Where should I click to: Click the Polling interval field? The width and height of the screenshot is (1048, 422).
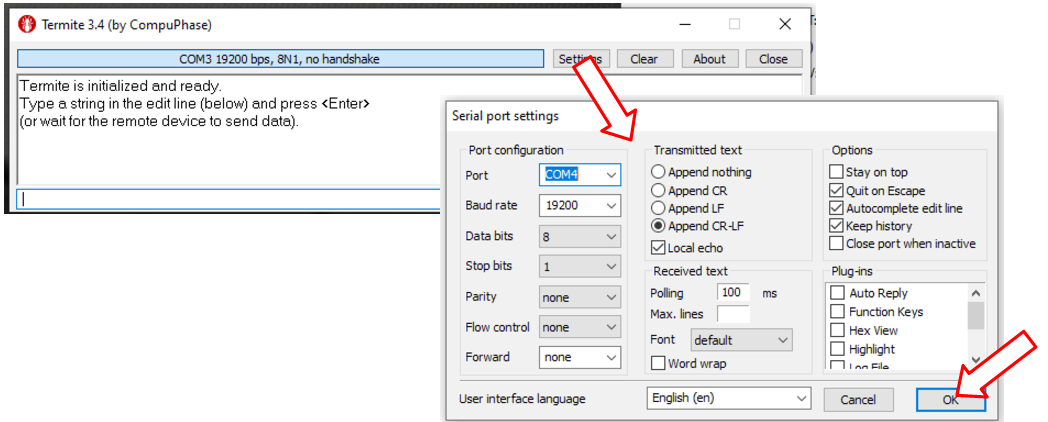[733, 293]
